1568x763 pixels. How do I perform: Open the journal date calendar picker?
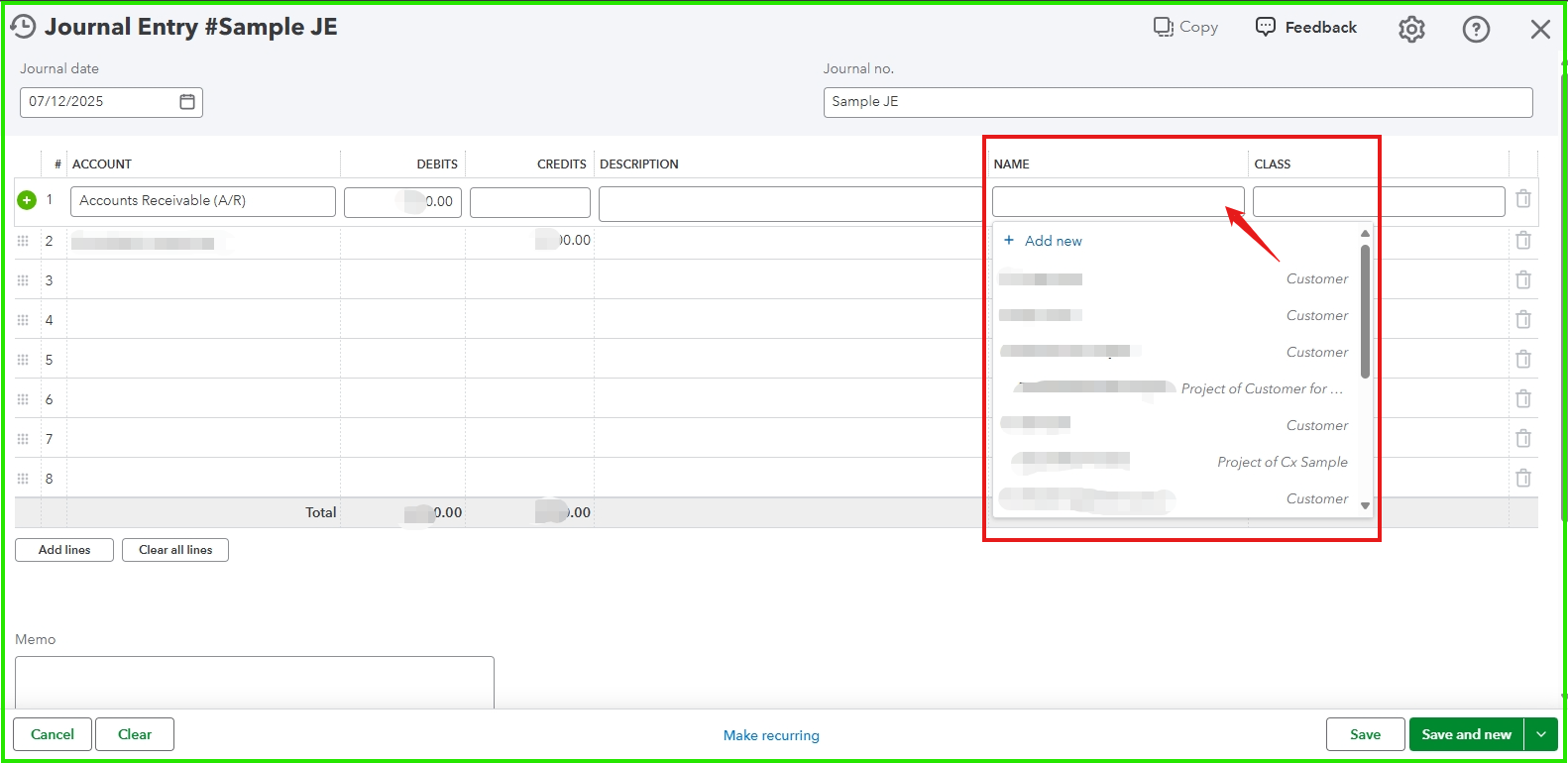click(x=187, y=102)
